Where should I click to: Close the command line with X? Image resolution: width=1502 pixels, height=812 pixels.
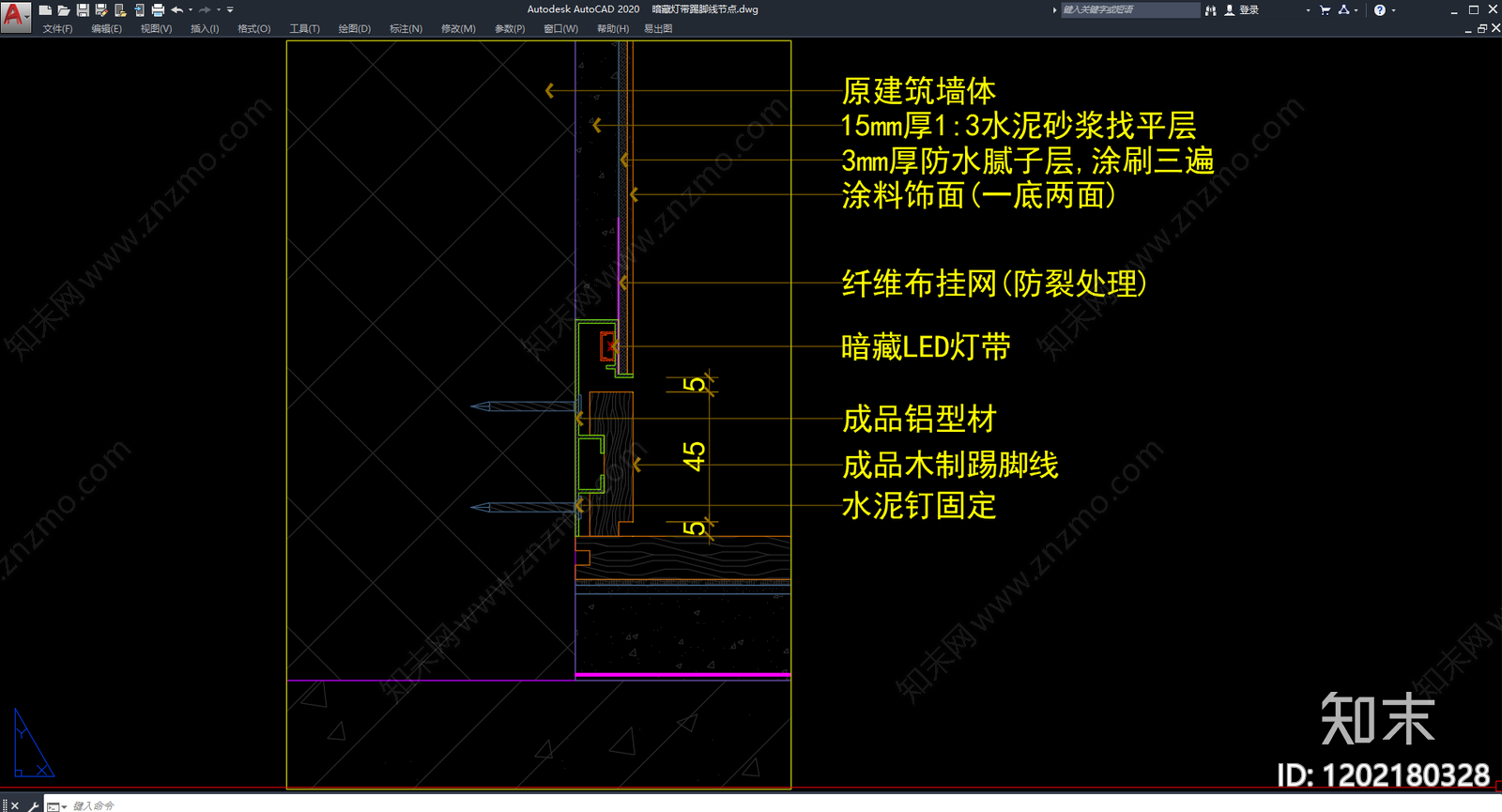[x=14, y=805]
